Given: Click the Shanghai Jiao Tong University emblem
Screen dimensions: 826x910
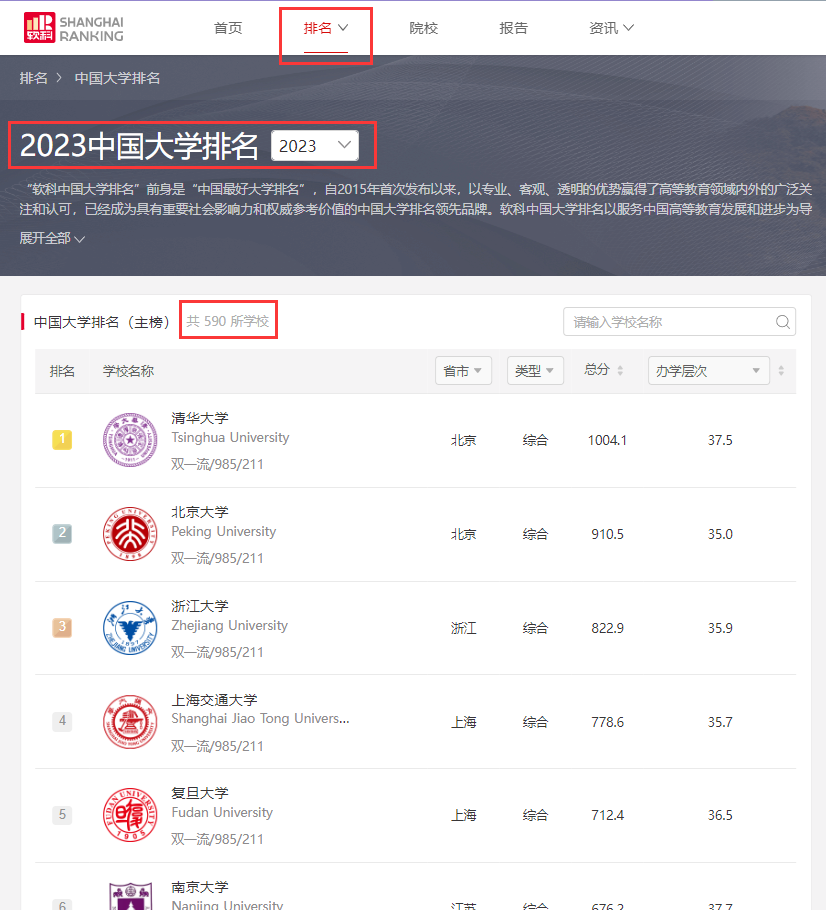Looking at the screenshot, I should 130,722.
